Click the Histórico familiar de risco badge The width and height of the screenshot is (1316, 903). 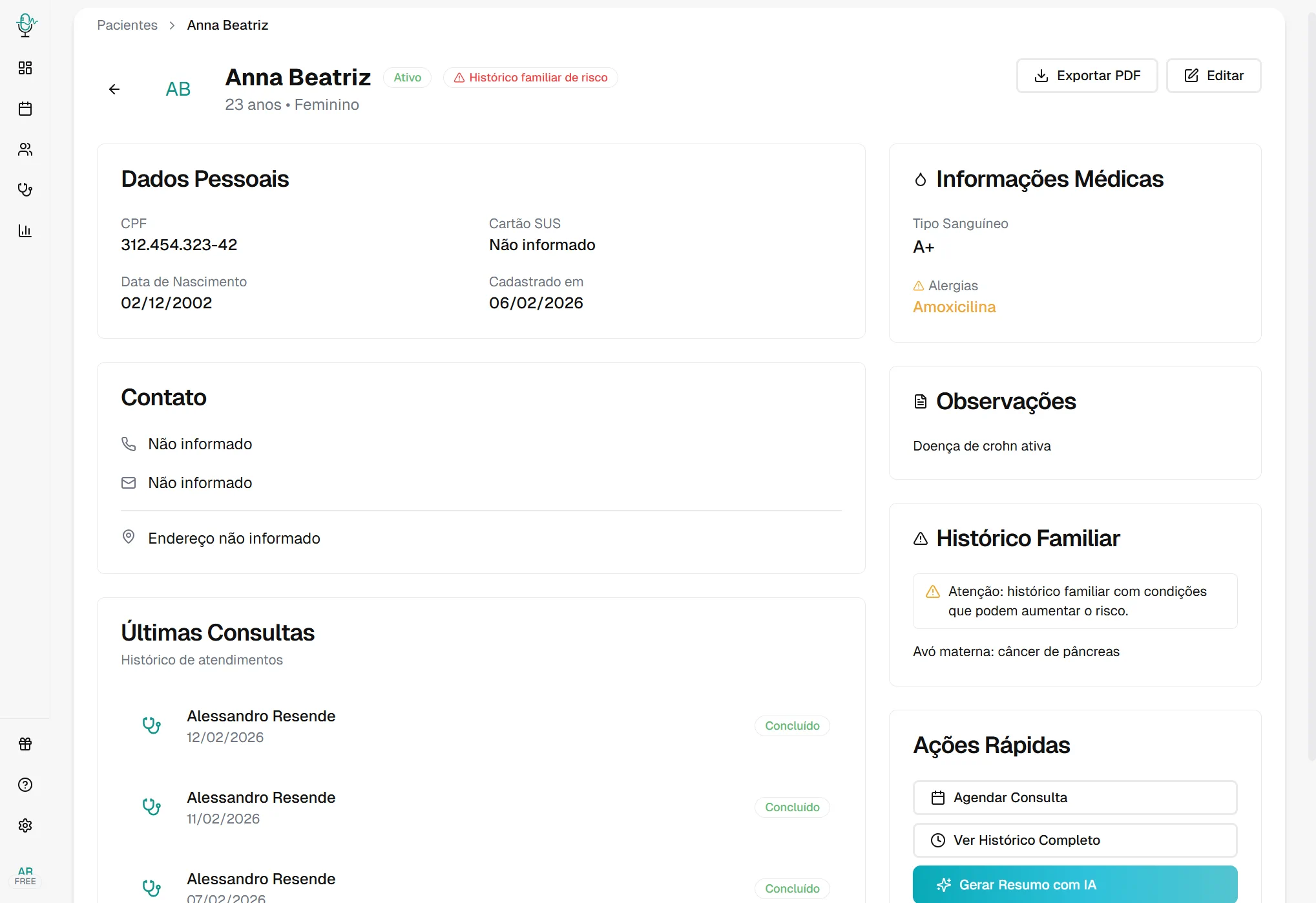pyautogui.click(x=530, y=78)
